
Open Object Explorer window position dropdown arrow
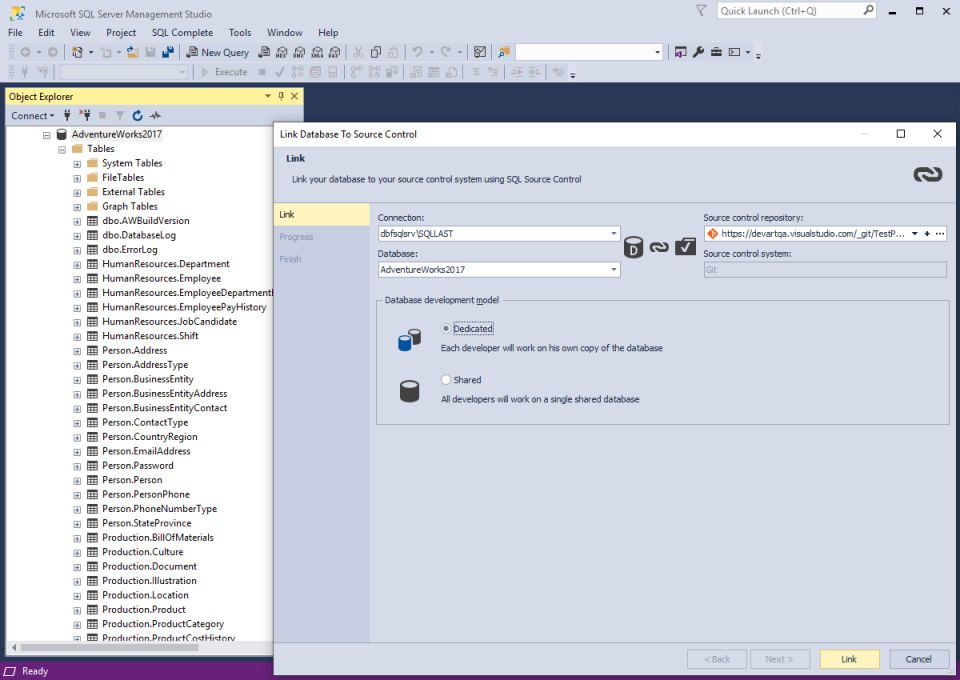pyautogui.click(x=268, y=96)
